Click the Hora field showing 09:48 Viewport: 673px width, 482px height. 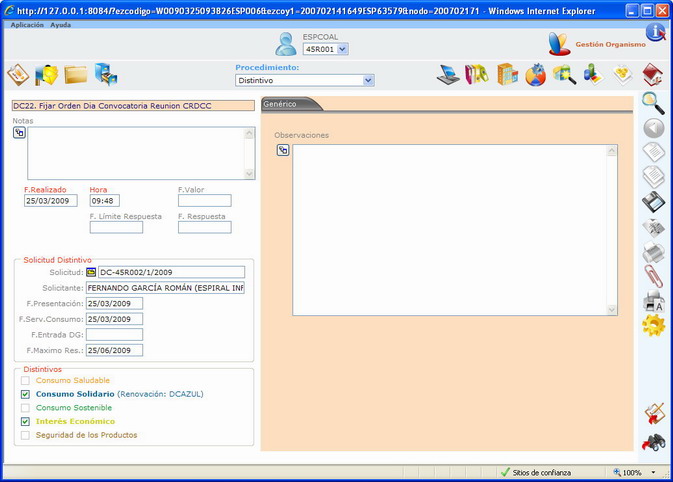click(x=105, y=200)
